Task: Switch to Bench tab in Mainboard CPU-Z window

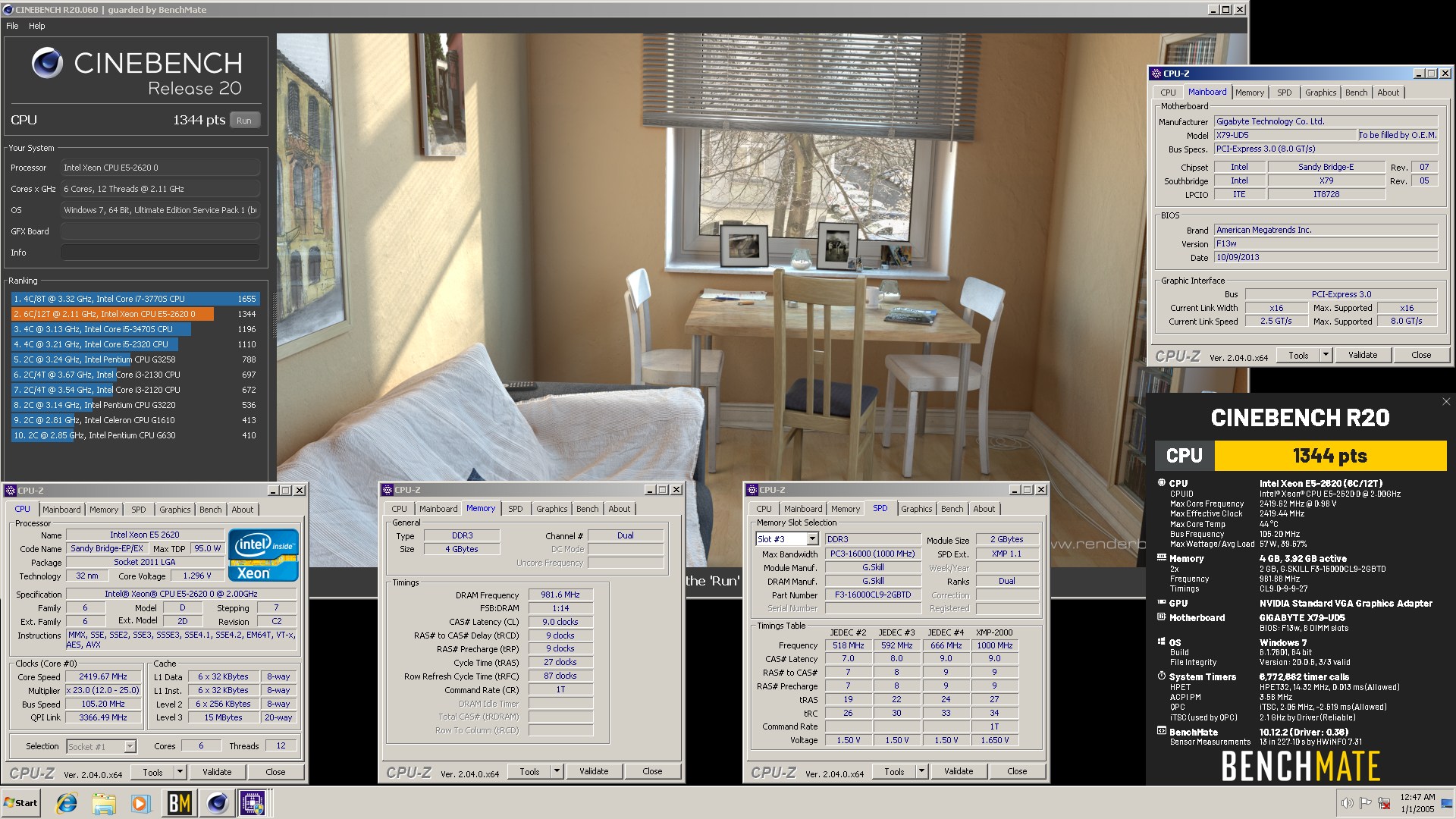Action: [x=1356, y=93]
